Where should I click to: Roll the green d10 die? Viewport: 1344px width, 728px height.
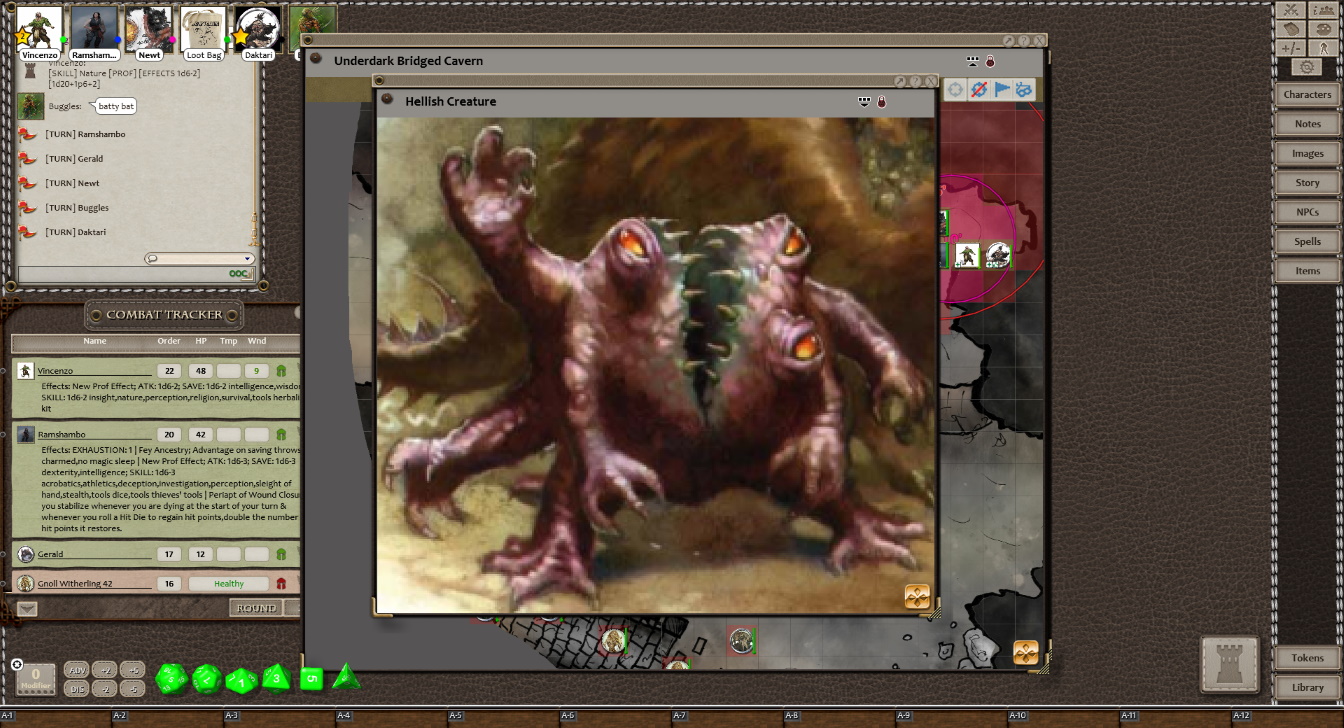click(241, 681)
